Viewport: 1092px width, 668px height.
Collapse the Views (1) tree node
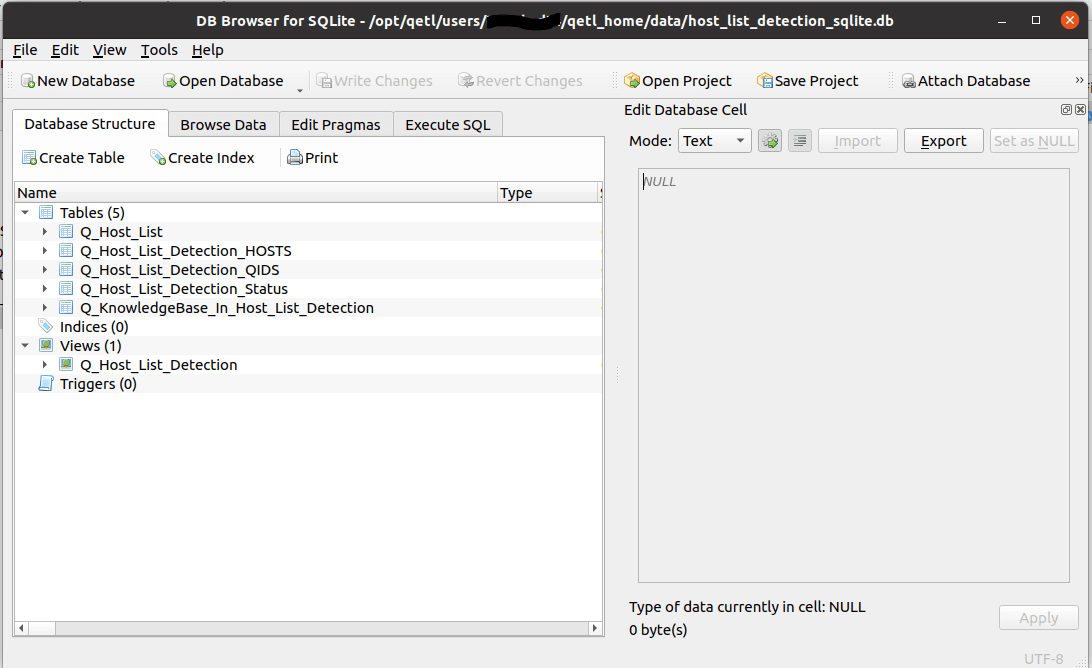[25, 345]
